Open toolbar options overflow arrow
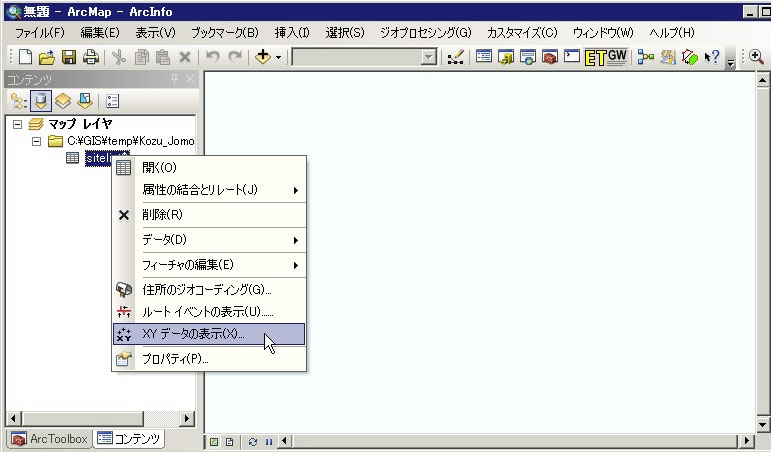The width and height of the screenshot is (771, 452). 731,62
